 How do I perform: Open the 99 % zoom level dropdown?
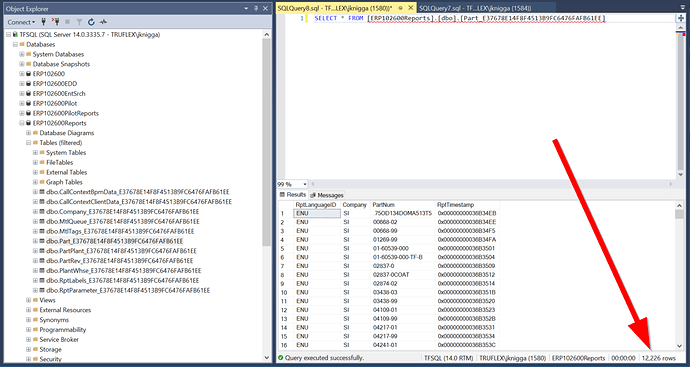click(305, 184)
